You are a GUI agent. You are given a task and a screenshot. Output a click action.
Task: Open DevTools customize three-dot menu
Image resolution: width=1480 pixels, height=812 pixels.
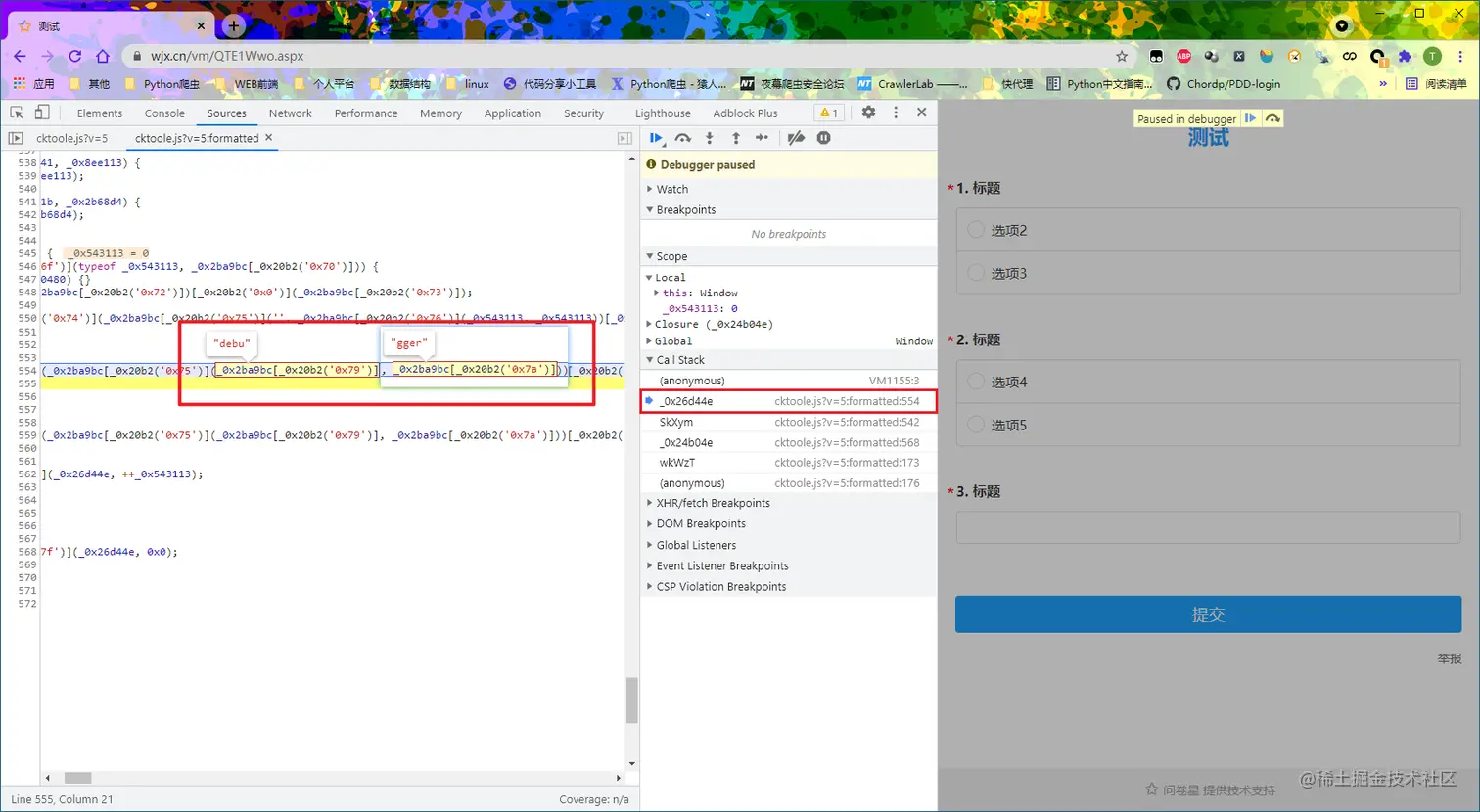point(896,113)
